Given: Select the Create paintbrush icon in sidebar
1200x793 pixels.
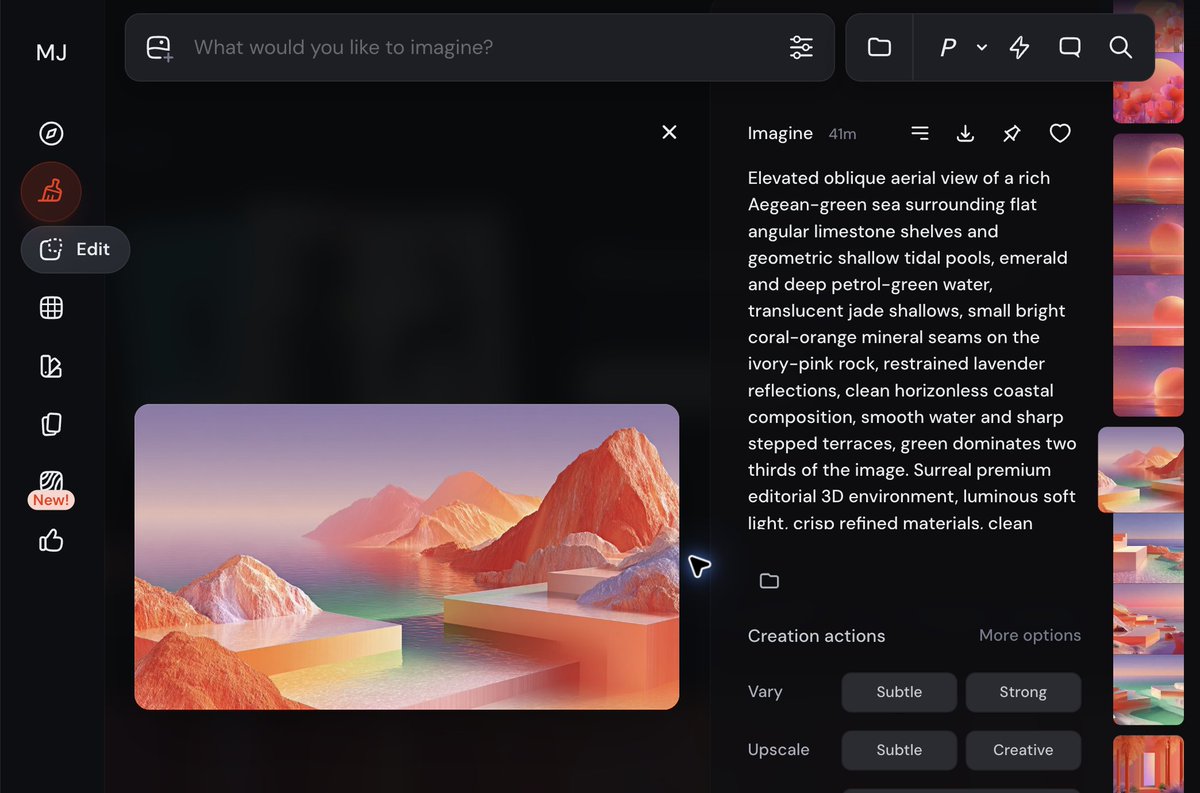Looking at the screenshot, I should (51, 191).
